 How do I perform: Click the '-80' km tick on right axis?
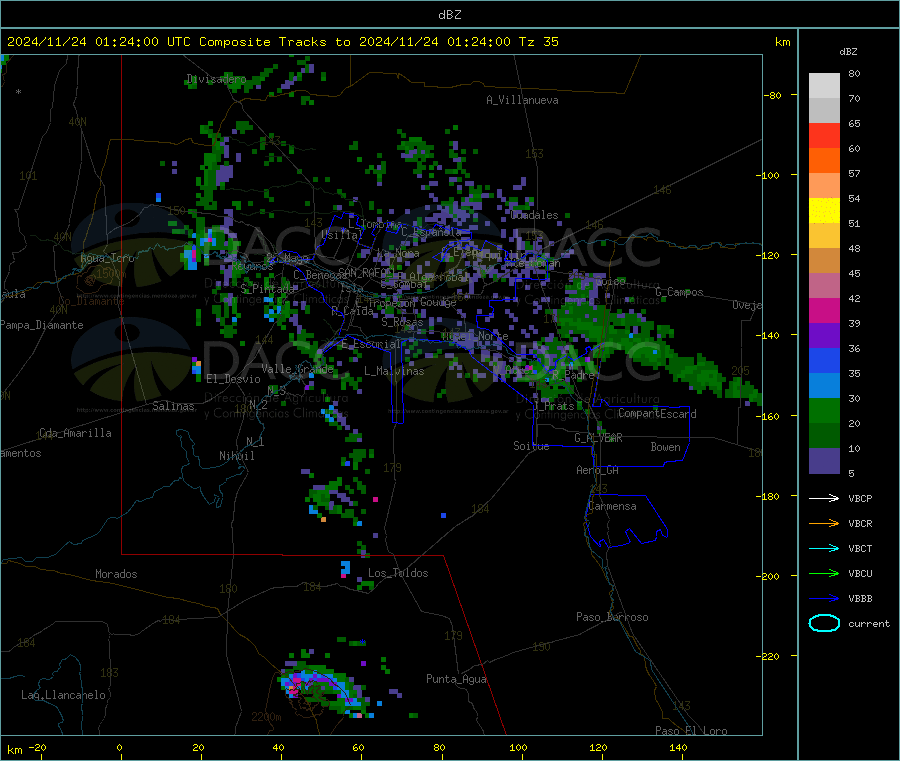pyautogui.click(x=773, y=95)
